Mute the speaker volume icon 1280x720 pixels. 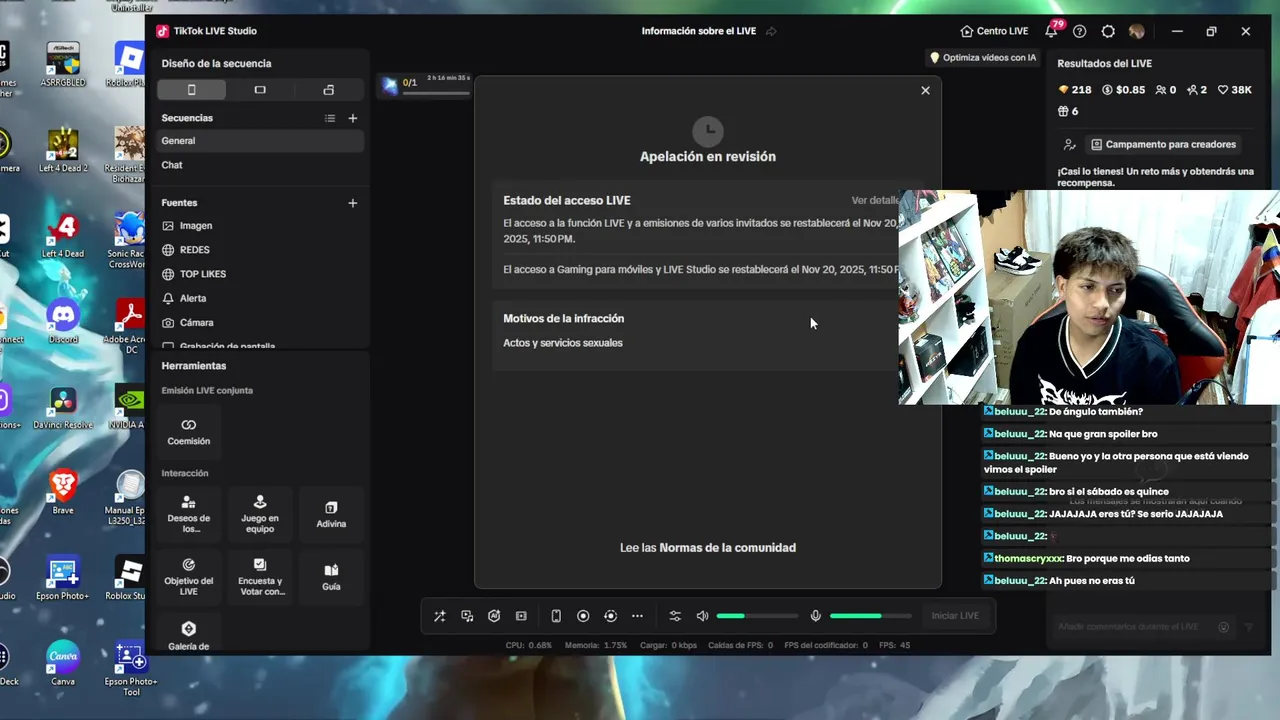pyautogui.click(x=702, y=616)
